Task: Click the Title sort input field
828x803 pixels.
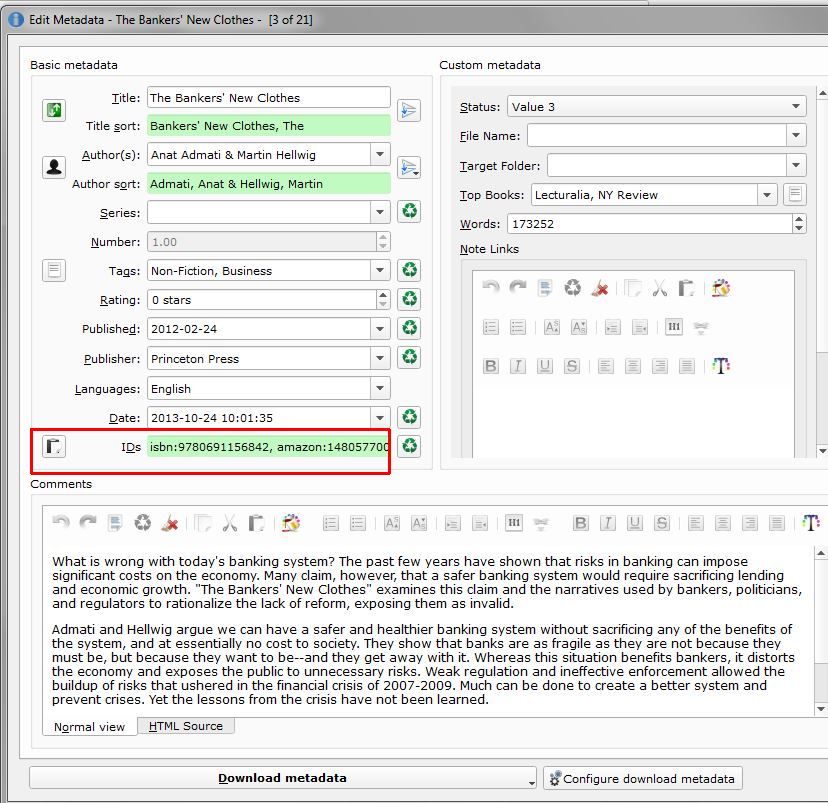Action: click(269, 126)
